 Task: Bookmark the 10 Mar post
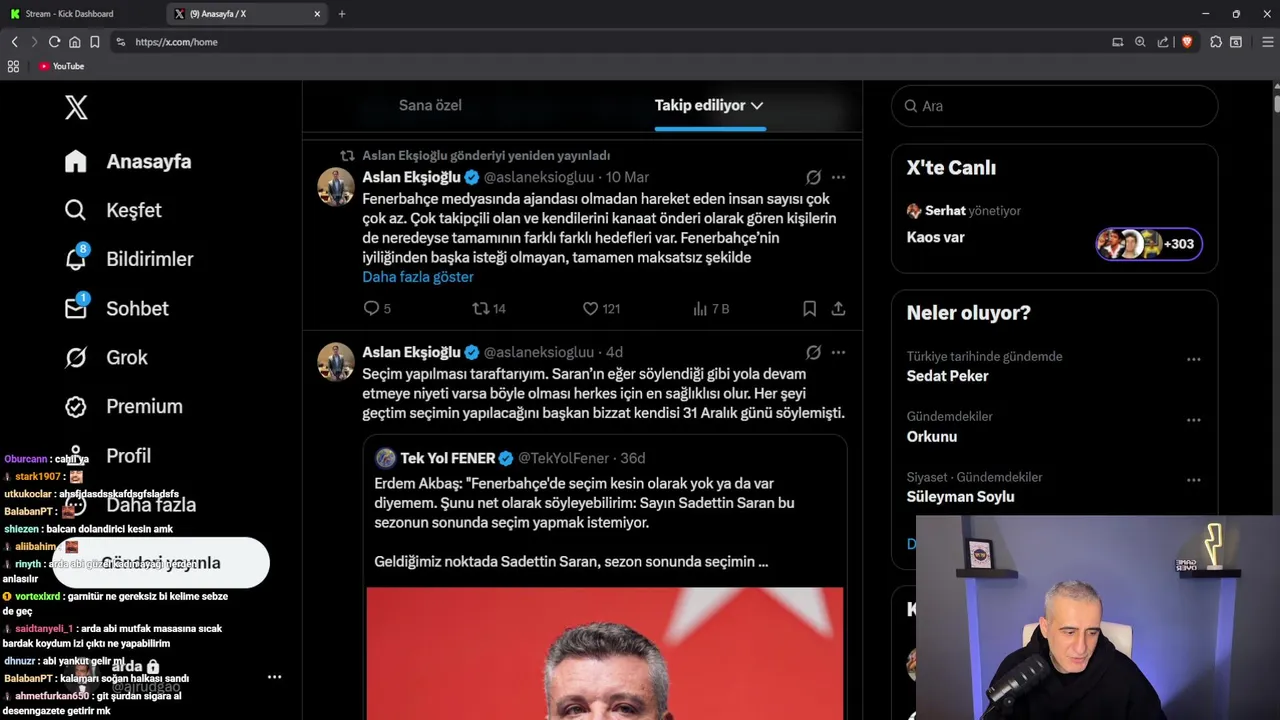point(809,308)
